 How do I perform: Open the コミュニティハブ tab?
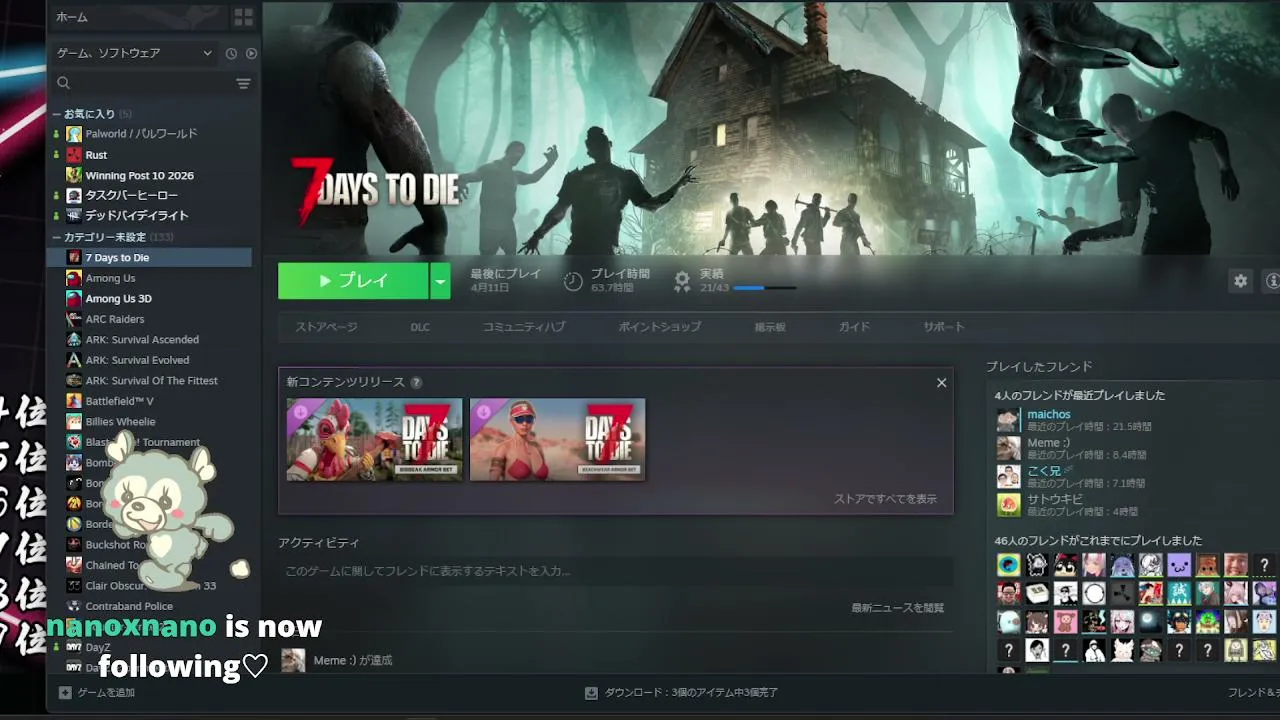click(x=524, y=327)
